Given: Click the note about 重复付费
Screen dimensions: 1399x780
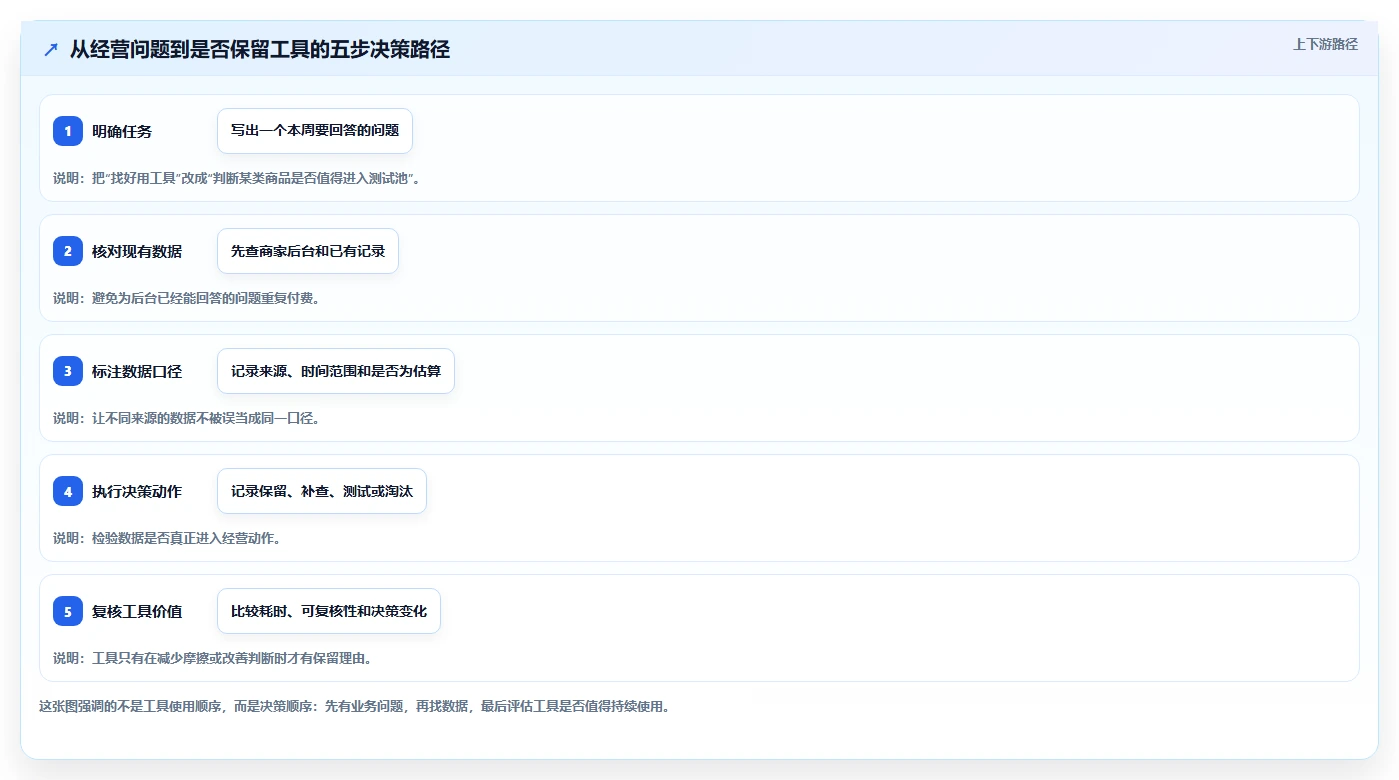Looking at the screenshot, I should (186, 298).
